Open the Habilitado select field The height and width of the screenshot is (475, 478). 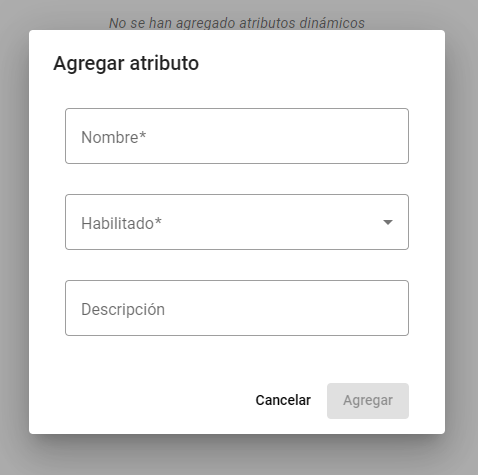pyautogui.click(x=237, y=222)
